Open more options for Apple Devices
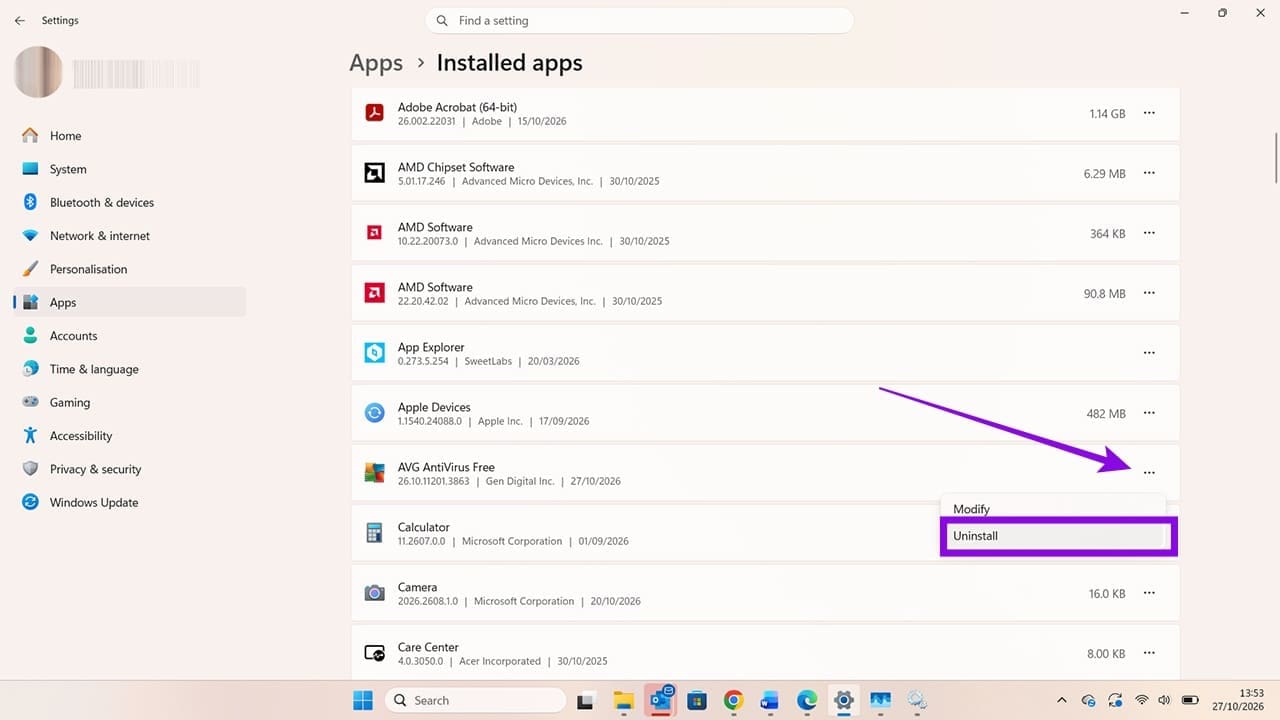1280x720 pixels. coord(1149,413)
